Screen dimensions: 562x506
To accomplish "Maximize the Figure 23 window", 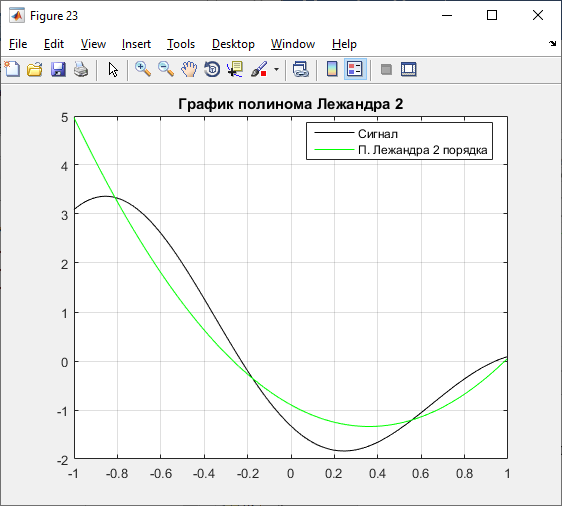I will pos(492,15).
